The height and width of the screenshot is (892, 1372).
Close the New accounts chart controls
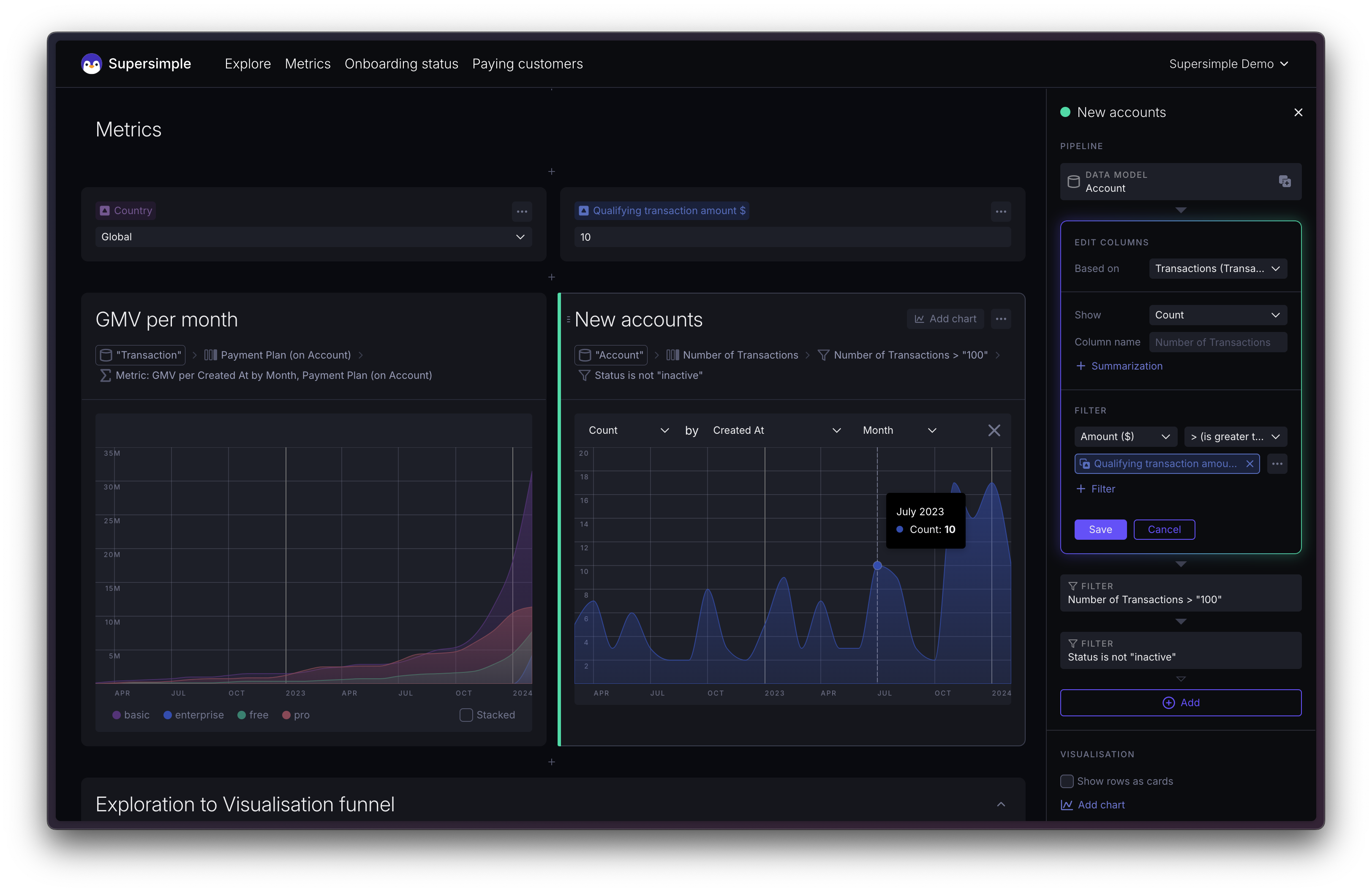994,430
